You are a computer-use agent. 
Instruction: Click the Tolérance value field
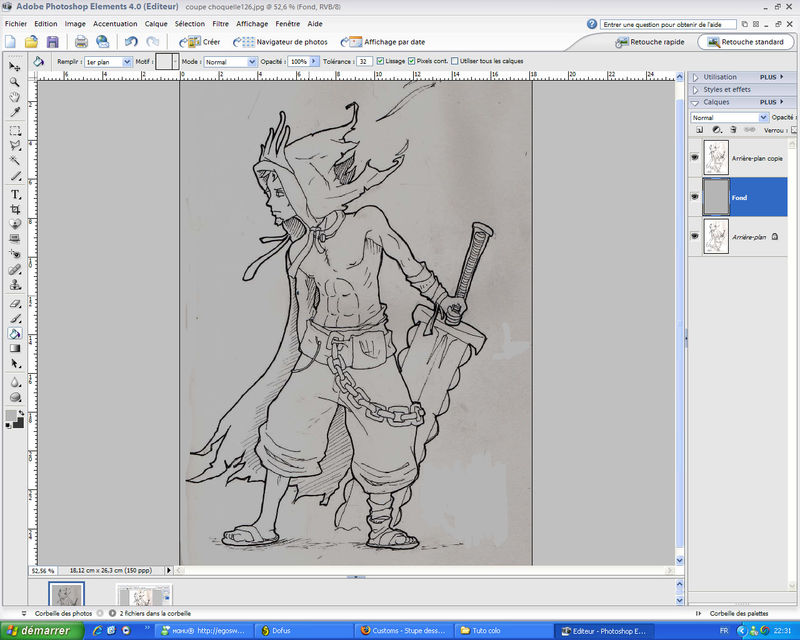tap(364, 62)
